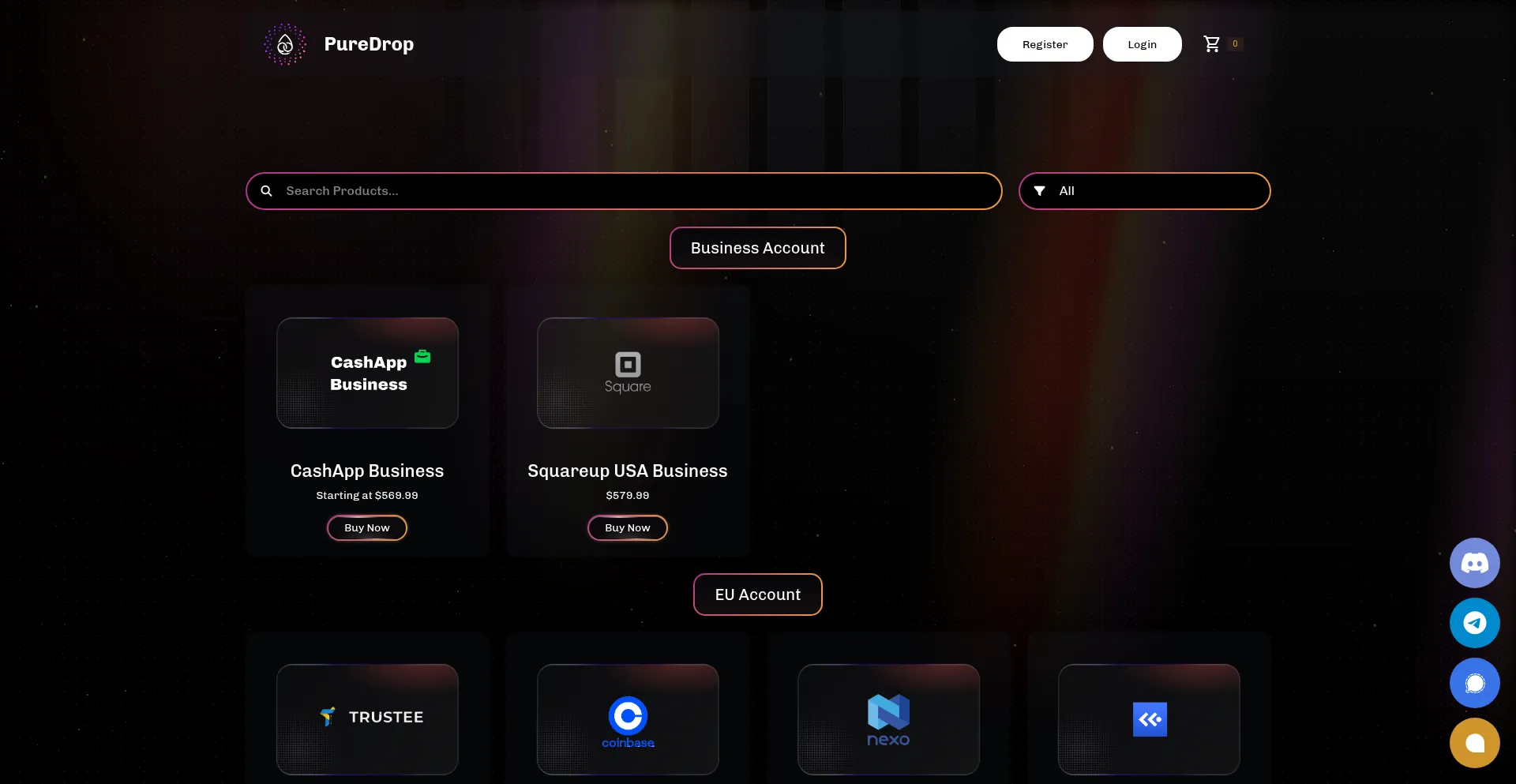Screen dimensions: 1516x784
Task: Go to PureDrop home via brand name
Action: pyautogui.click(x=369, y=44)
